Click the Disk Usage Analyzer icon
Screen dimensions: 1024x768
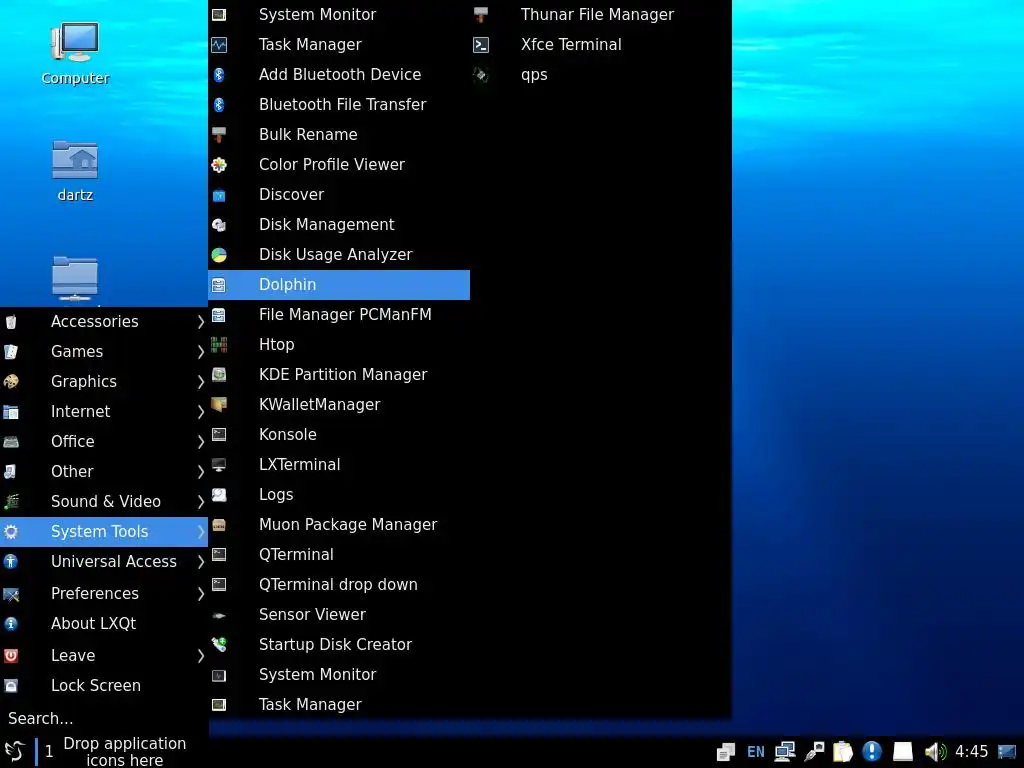[219, 255]
